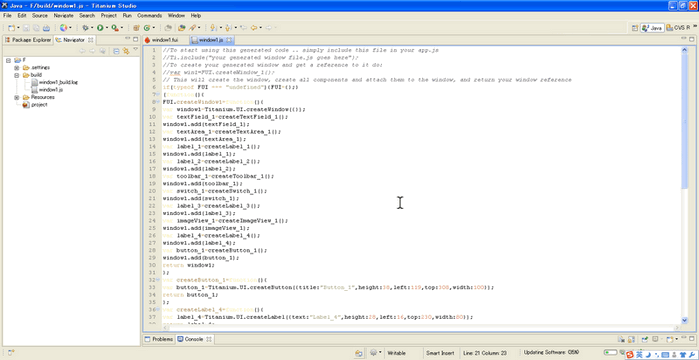Open the File menu

(x=7, y=16)
